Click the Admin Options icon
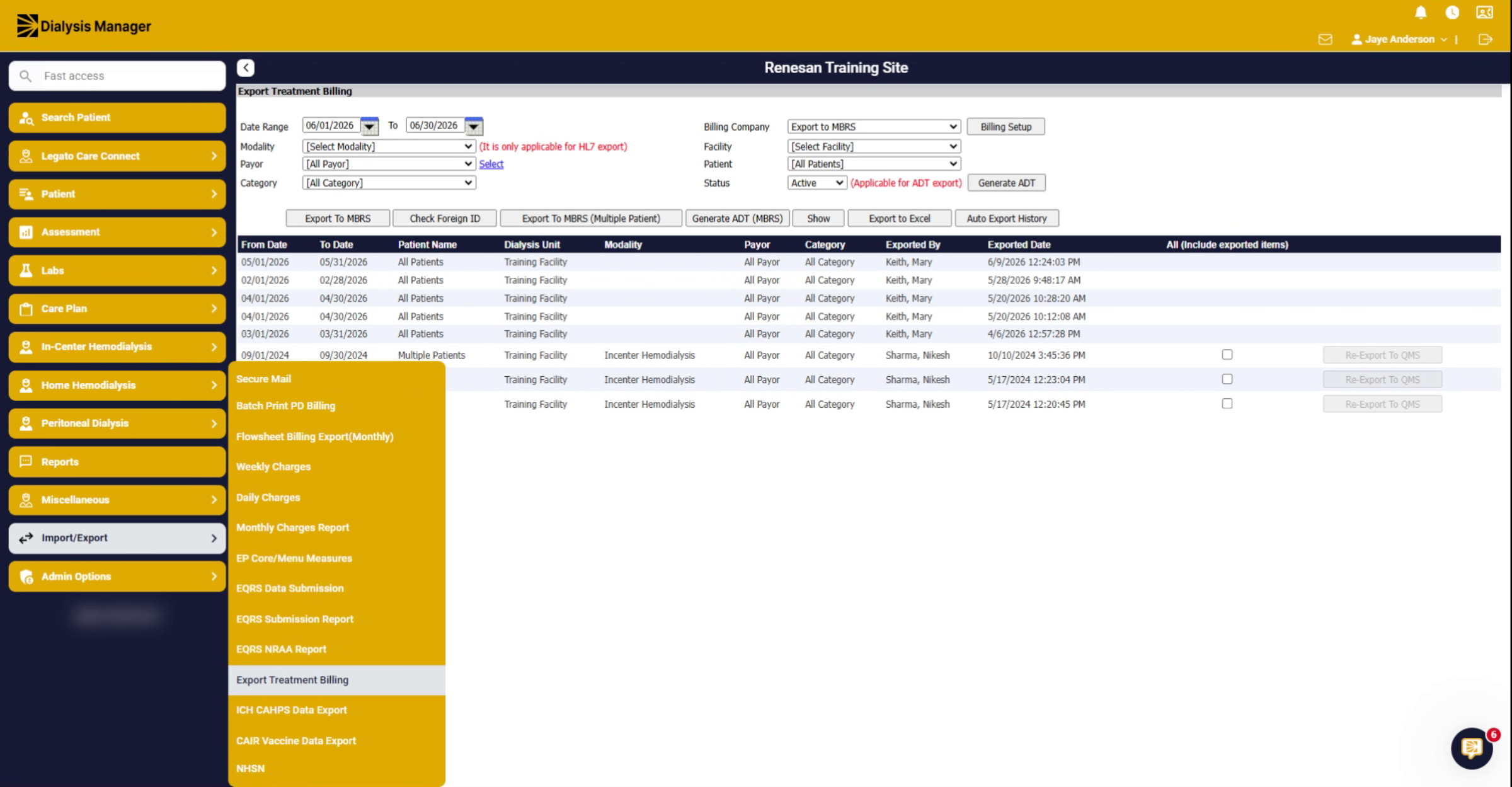The height and width of the screenshot is (787, 1512). pyautogui.click(x=26, y=577)
